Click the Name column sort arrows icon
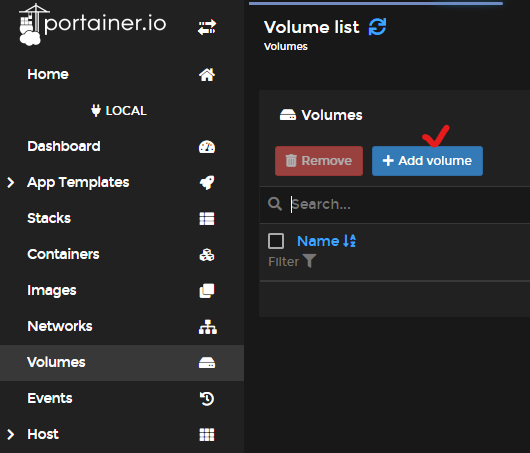Viewport: 530px width, 453px height. (x=350, y=241)
